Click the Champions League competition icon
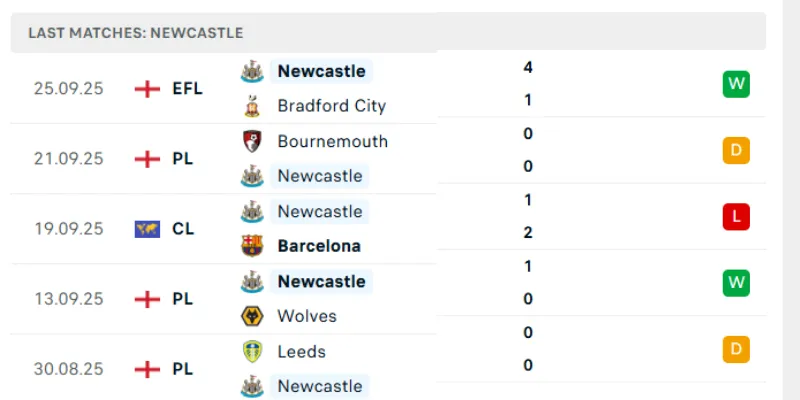The image size is (800, 400). 147,229
